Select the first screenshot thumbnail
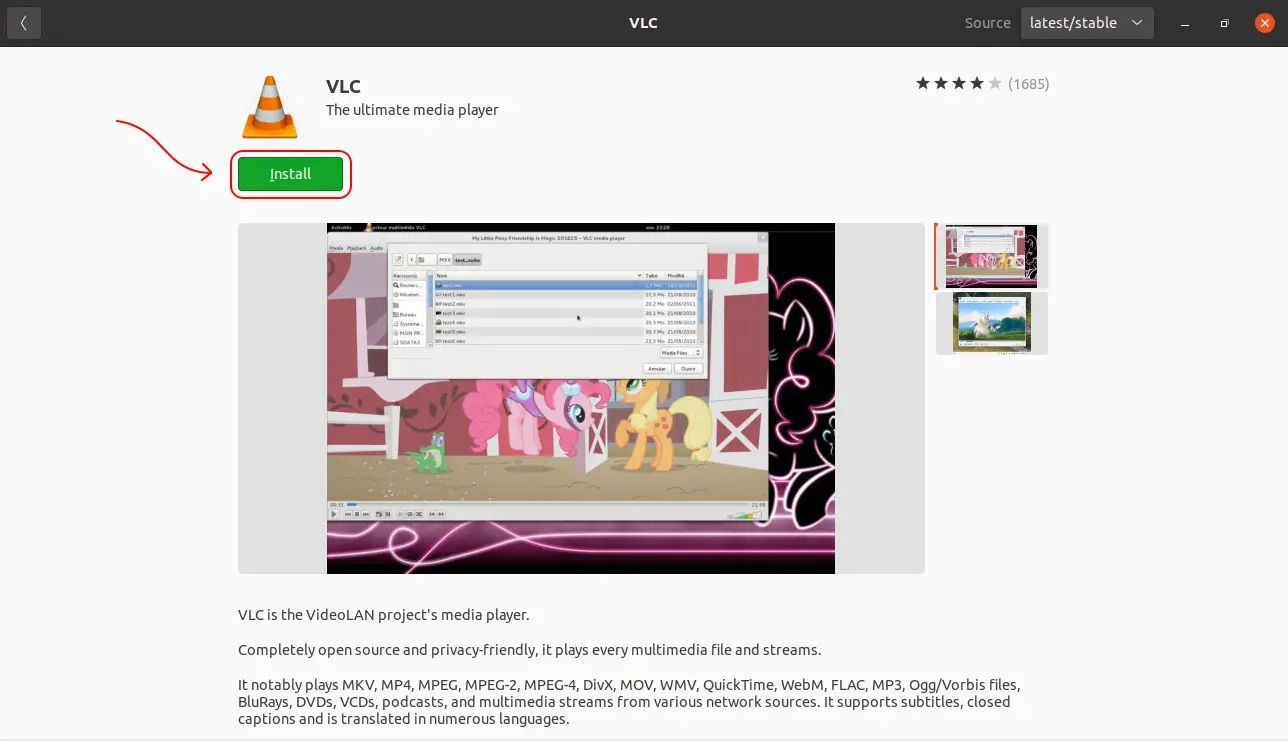1288x741 pixels. coord(991,256)
